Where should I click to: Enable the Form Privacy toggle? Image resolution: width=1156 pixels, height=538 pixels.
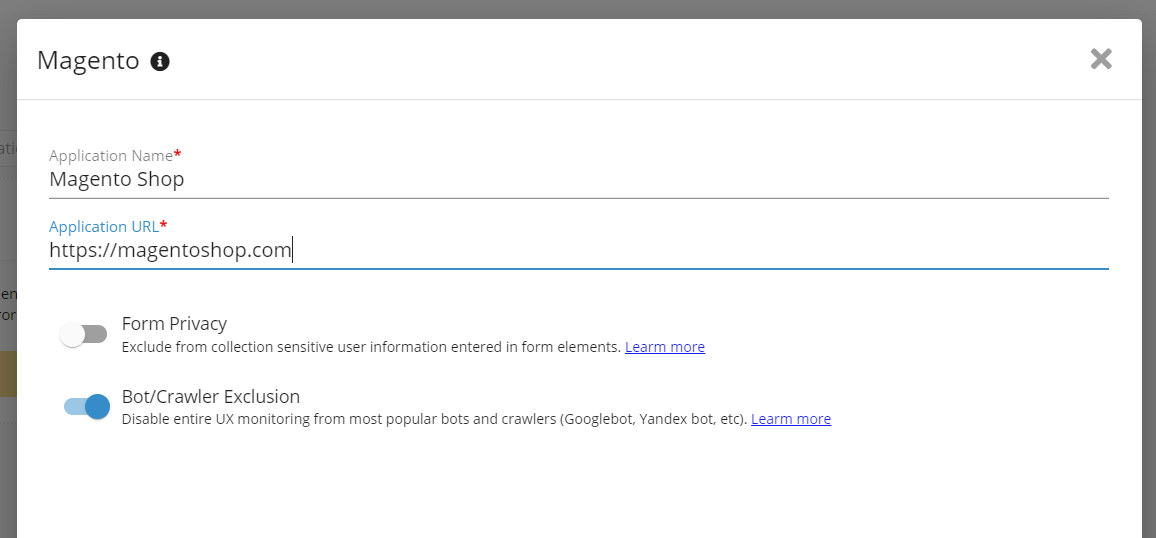click(84, 335)
